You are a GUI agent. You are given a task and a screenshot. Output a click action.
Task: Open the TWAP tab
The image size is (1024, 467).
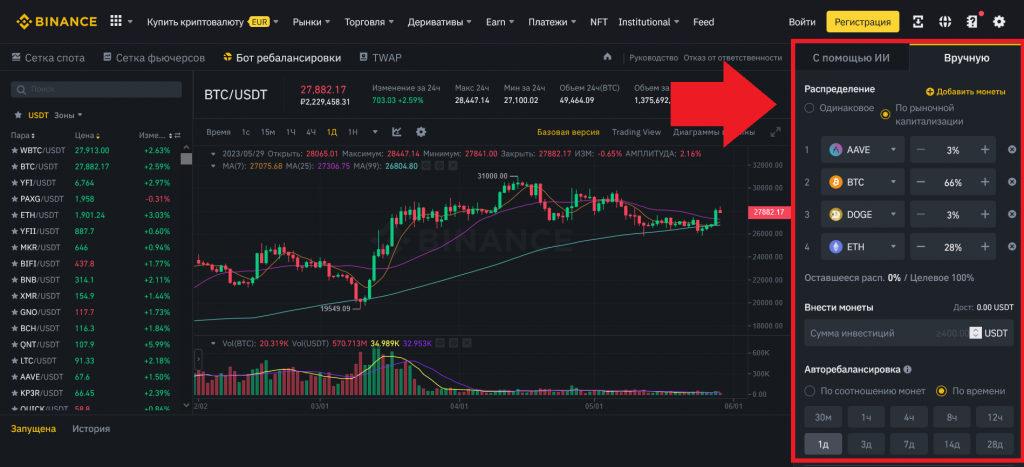(x=379, y=58)
